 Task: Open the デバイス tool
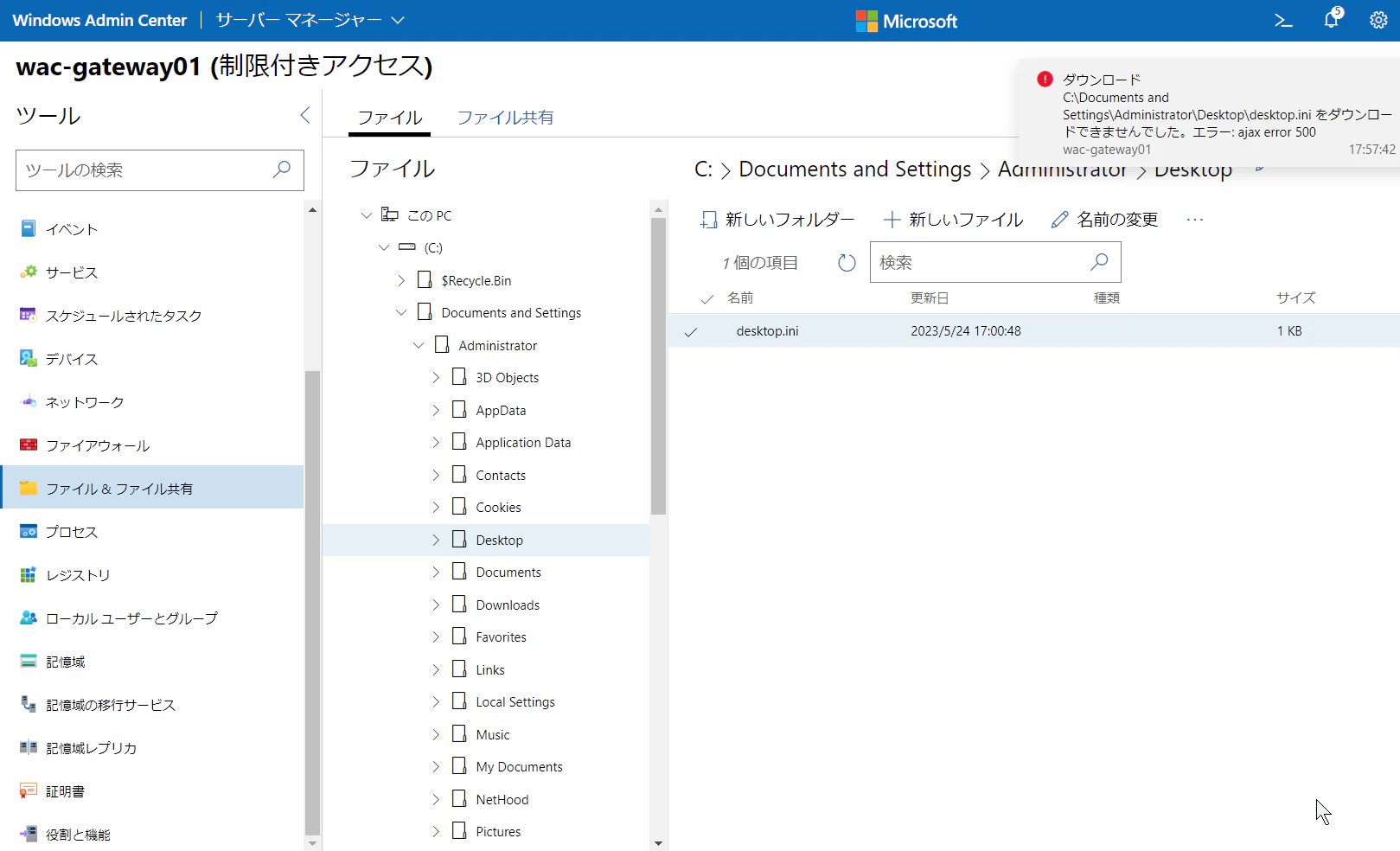pyautogui.click(x=153, y=359)
